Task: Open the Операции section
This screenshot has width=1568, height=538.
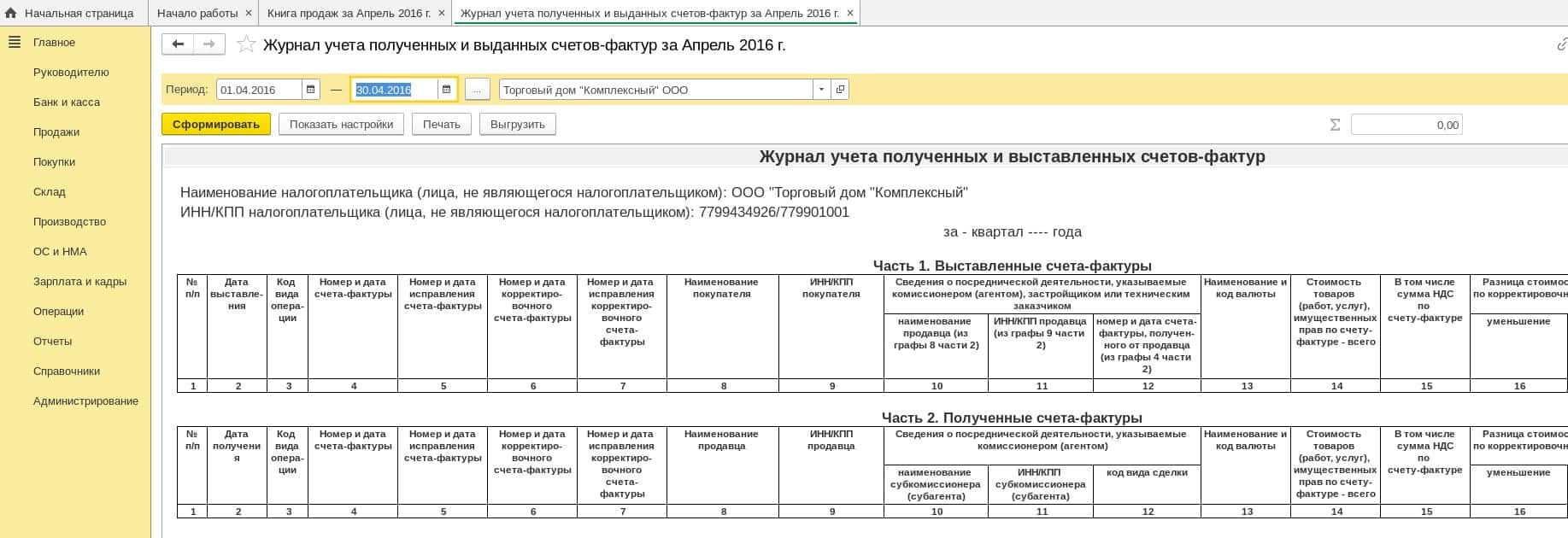Action: (x=58, y=311)
